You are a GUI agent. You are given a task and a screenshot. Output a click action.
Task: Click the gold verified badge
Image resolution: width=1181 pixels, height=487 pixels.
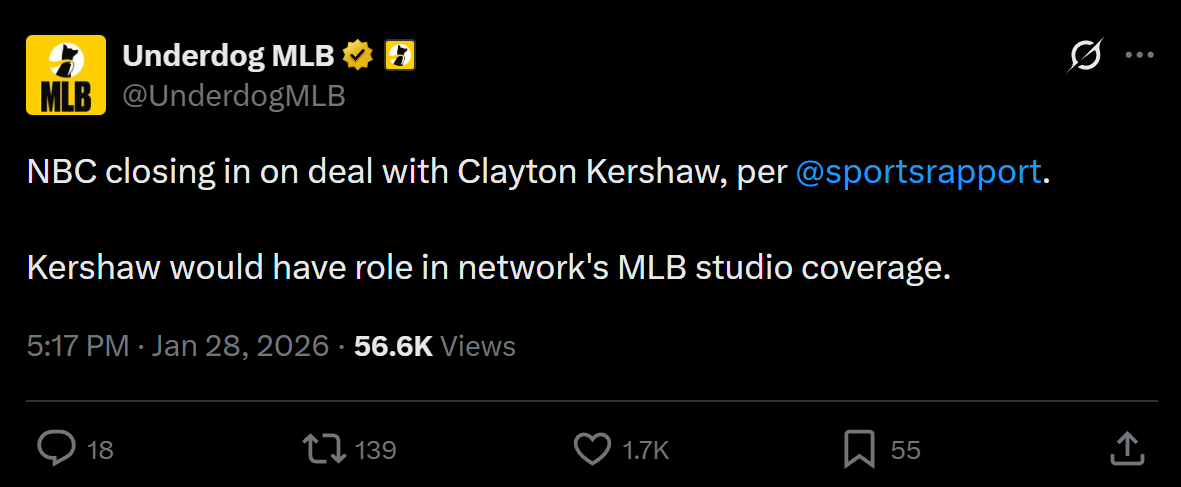357,56
